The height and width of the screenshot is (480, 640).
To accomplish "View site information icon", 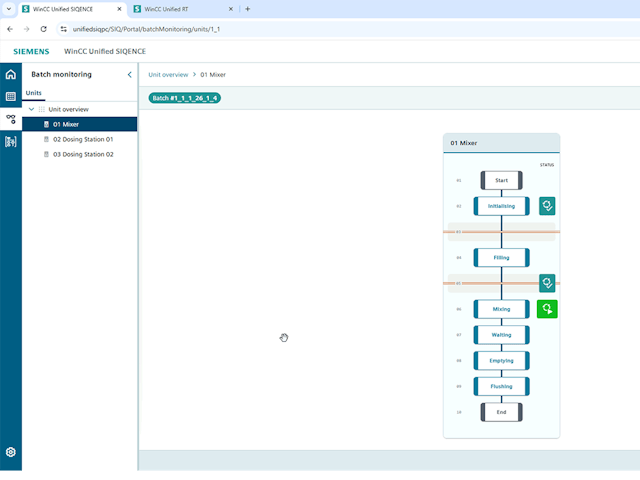I will point(63,29).
